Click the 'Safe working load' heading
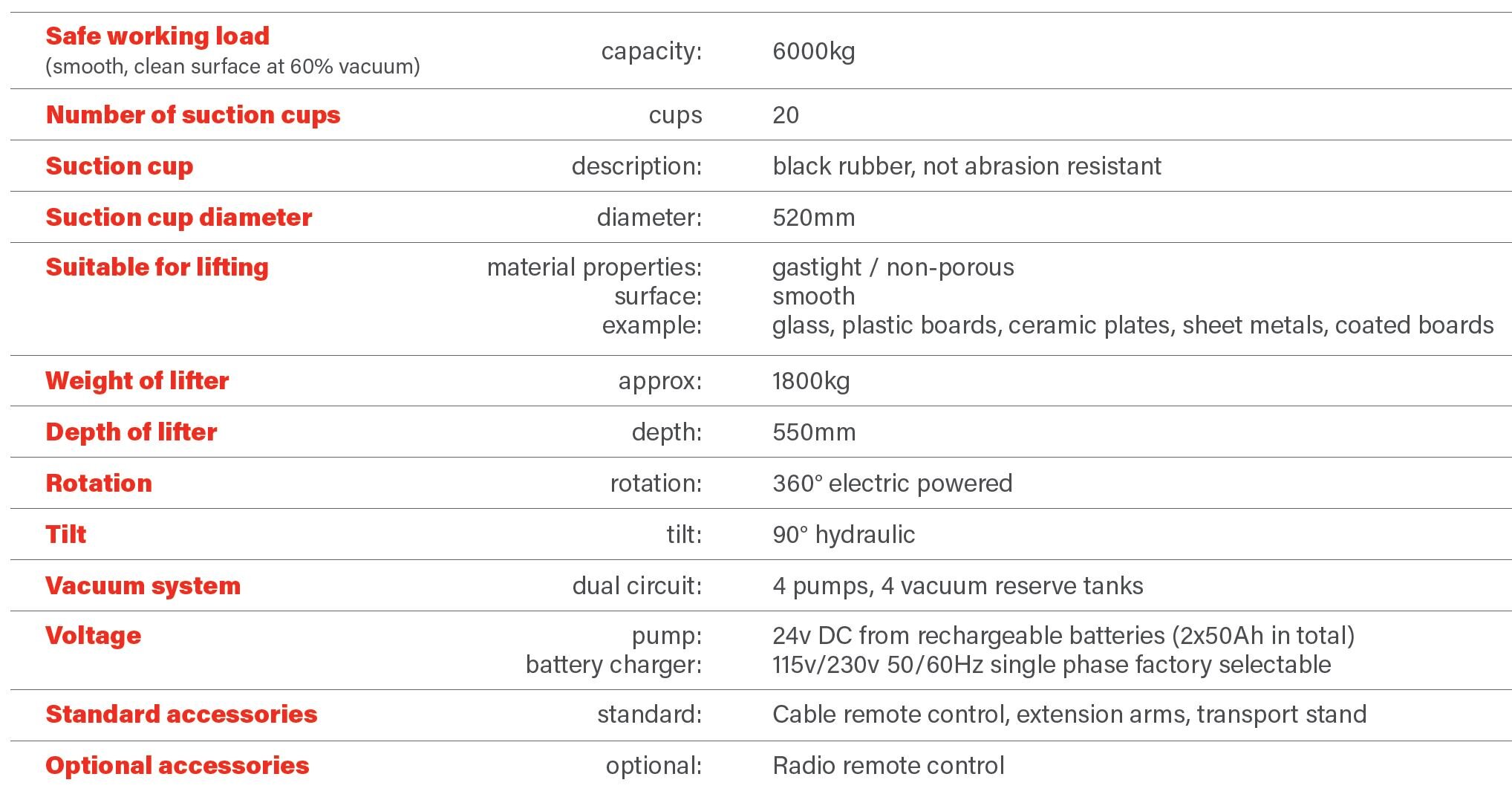1512x797 pixels. coord(157,36)
